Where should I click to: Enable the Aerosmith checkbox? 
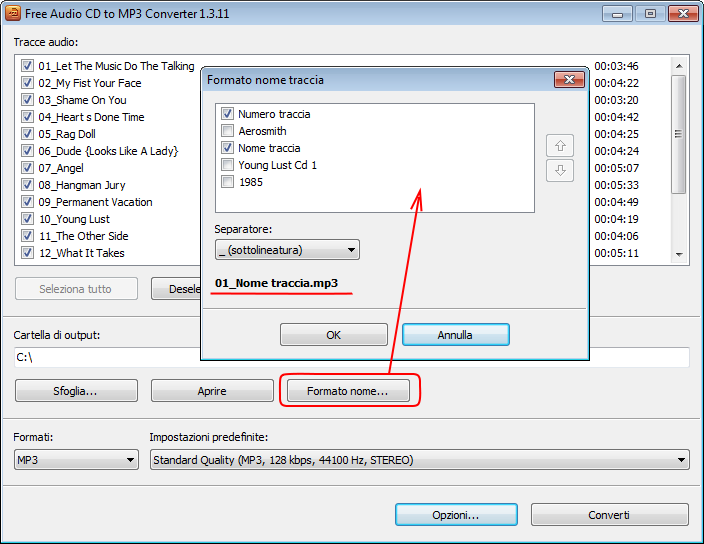(x=227, y=131)
